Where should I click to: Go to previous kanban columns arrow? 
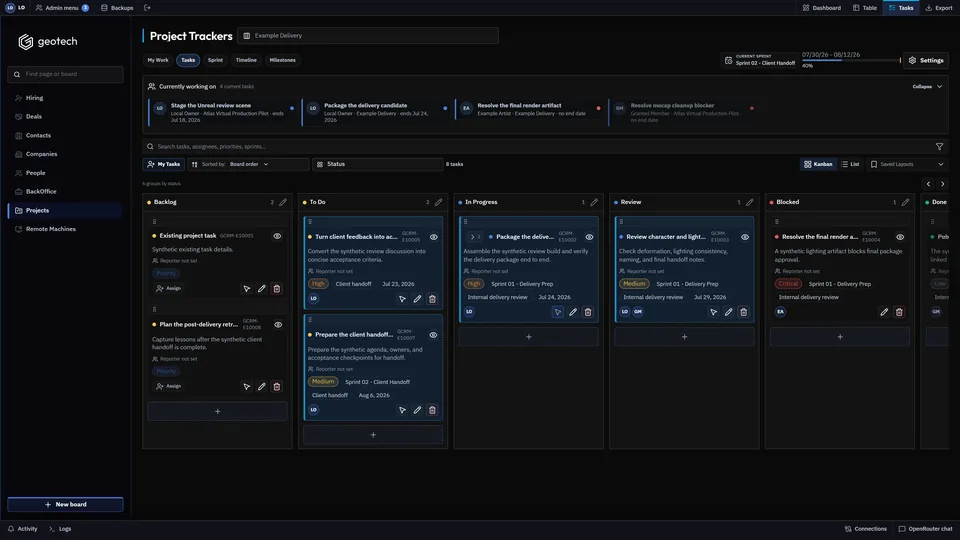click(928, 184)
